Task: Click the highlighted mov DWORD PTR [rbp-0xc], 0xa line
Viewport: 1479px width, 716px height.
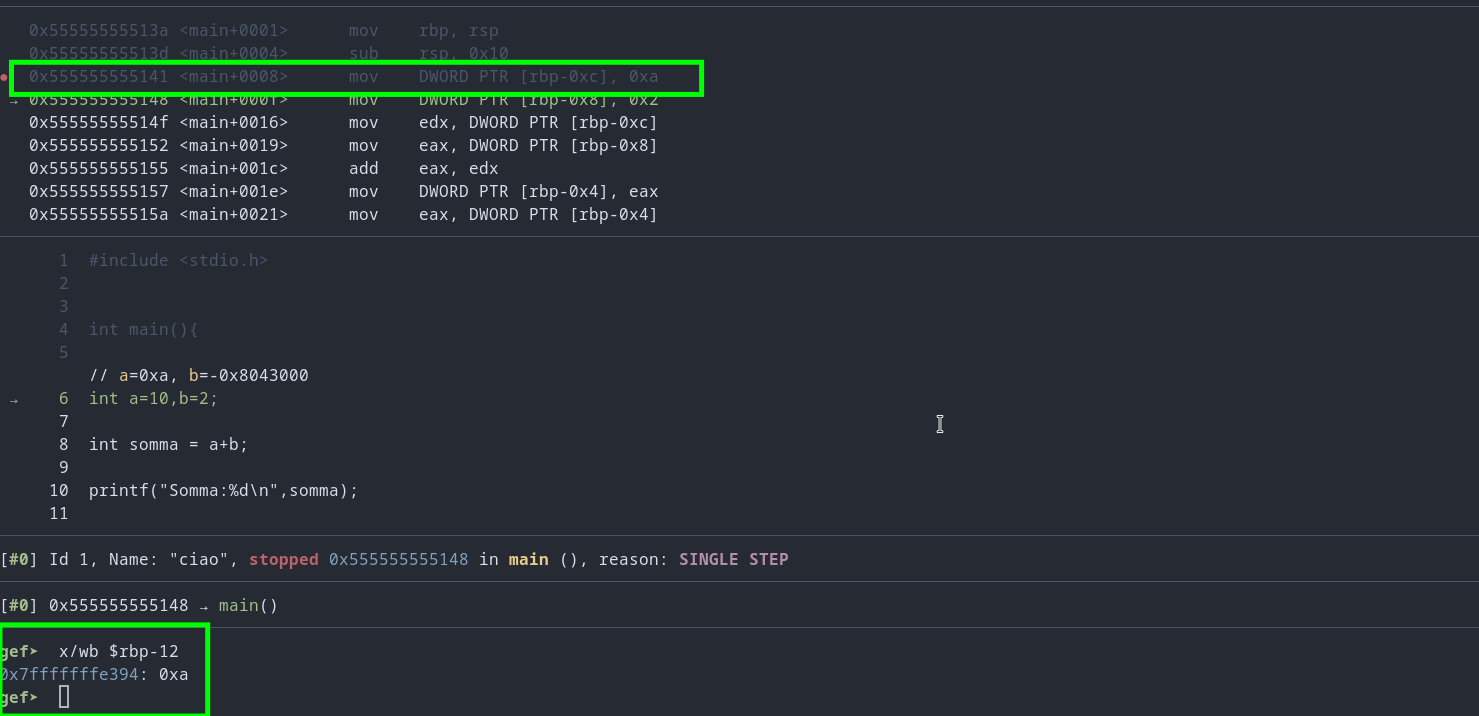Action: 344,77
